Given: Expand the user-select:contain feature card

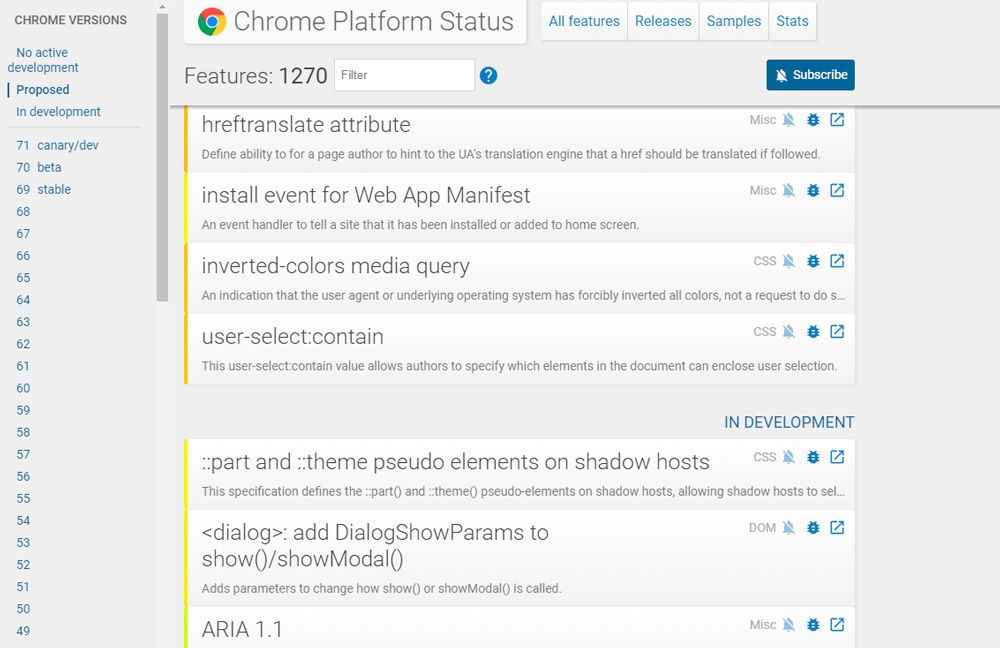Looking at the screenshot, I should (x=519, y=349).
